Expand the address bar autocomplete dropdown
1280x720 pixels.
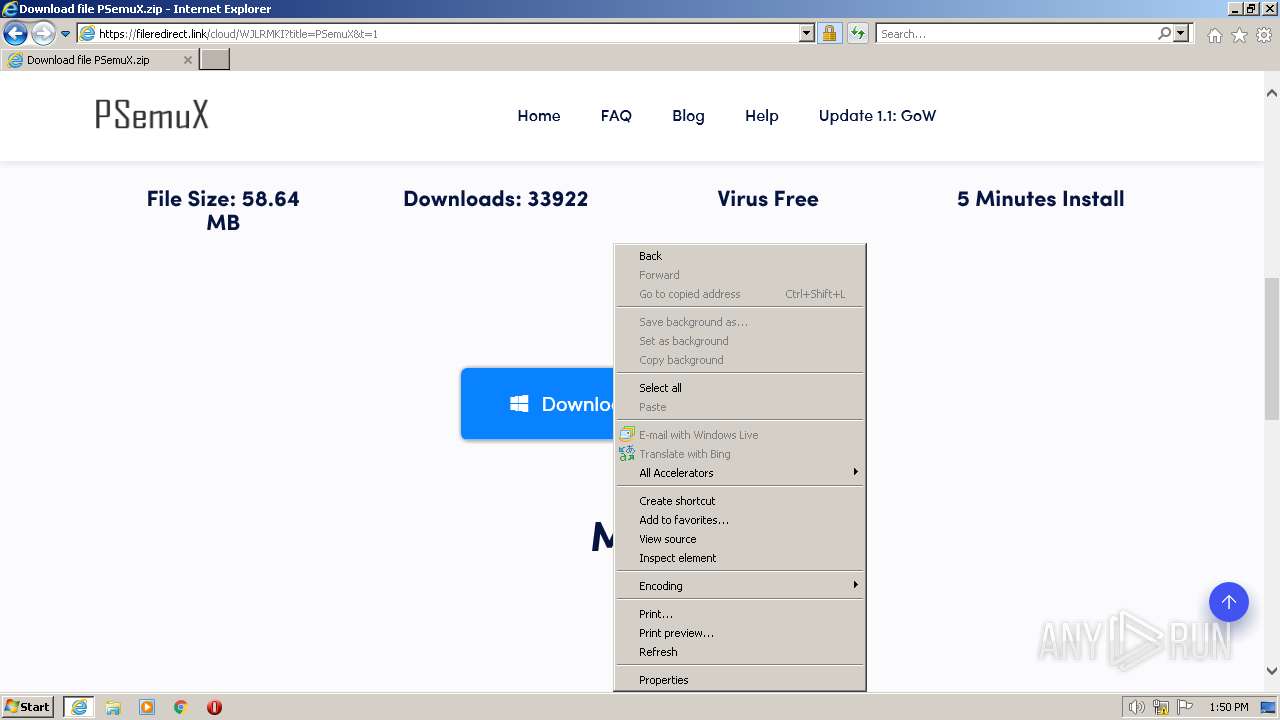click(x=807, y=33)
